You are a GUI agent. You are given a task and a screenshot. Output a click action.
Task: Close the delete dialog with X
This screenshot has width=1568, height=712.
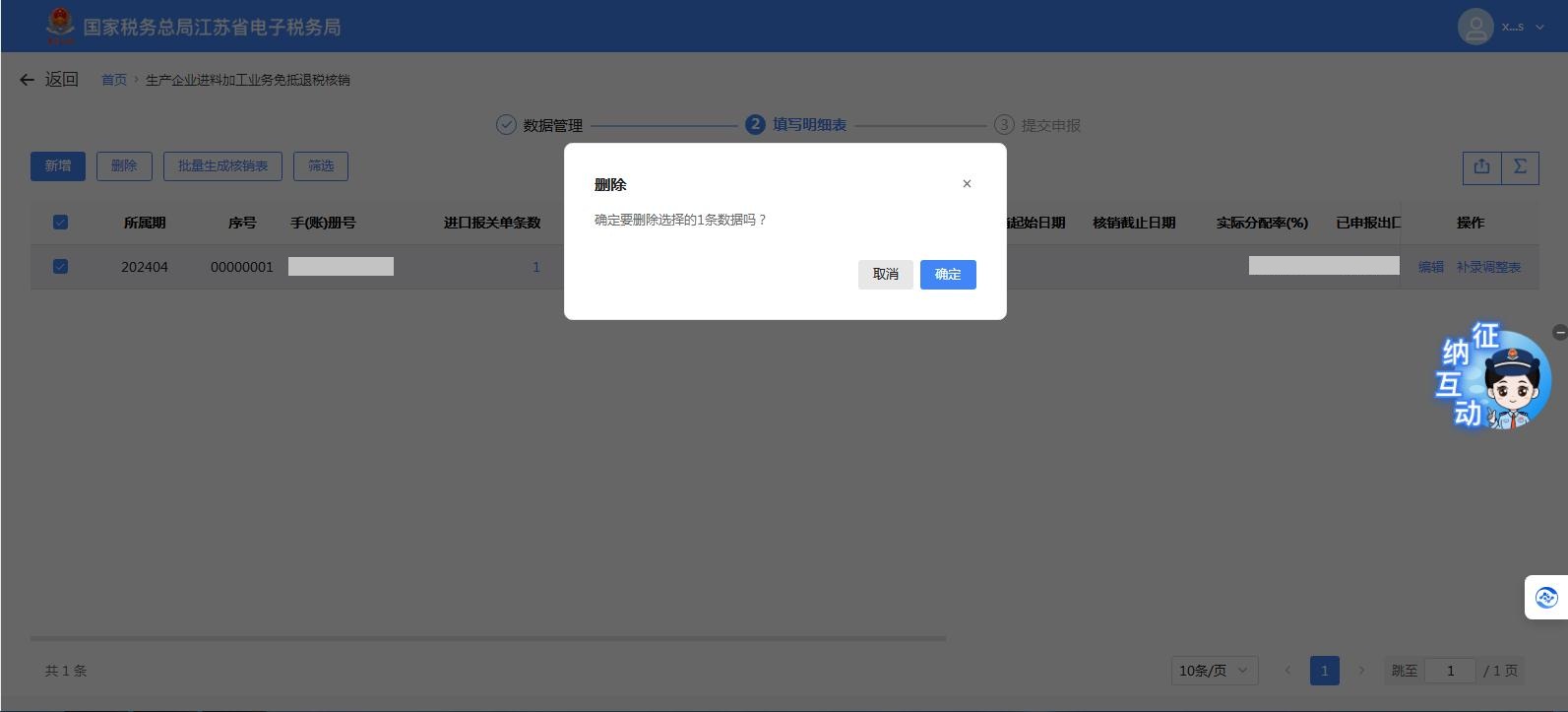click(967, 183)
